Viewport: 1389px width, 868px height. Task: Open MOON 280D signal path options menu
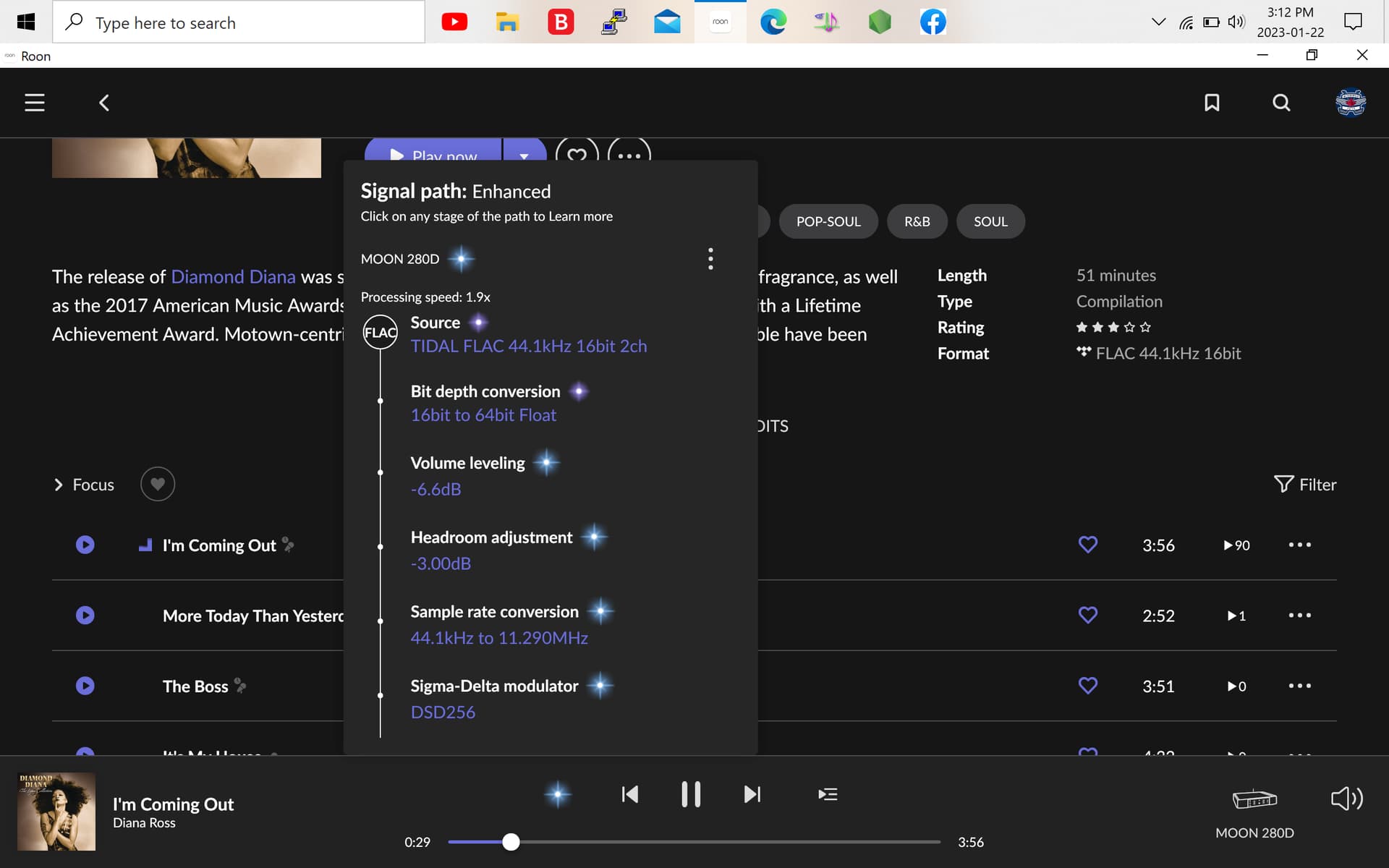pos(710,258)
